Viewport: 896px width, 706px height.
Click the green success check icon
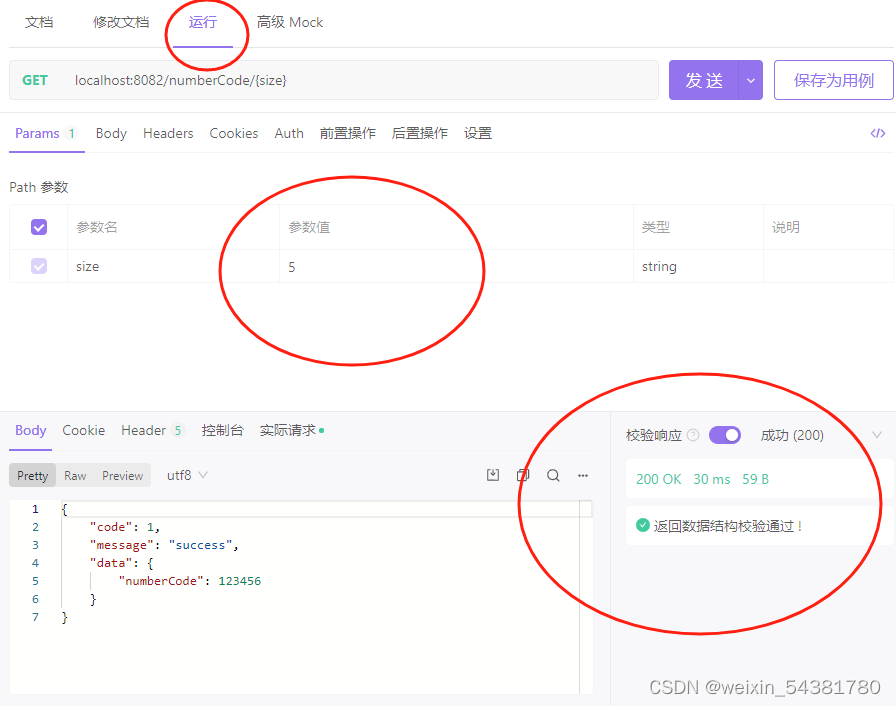tap(641, 524)
